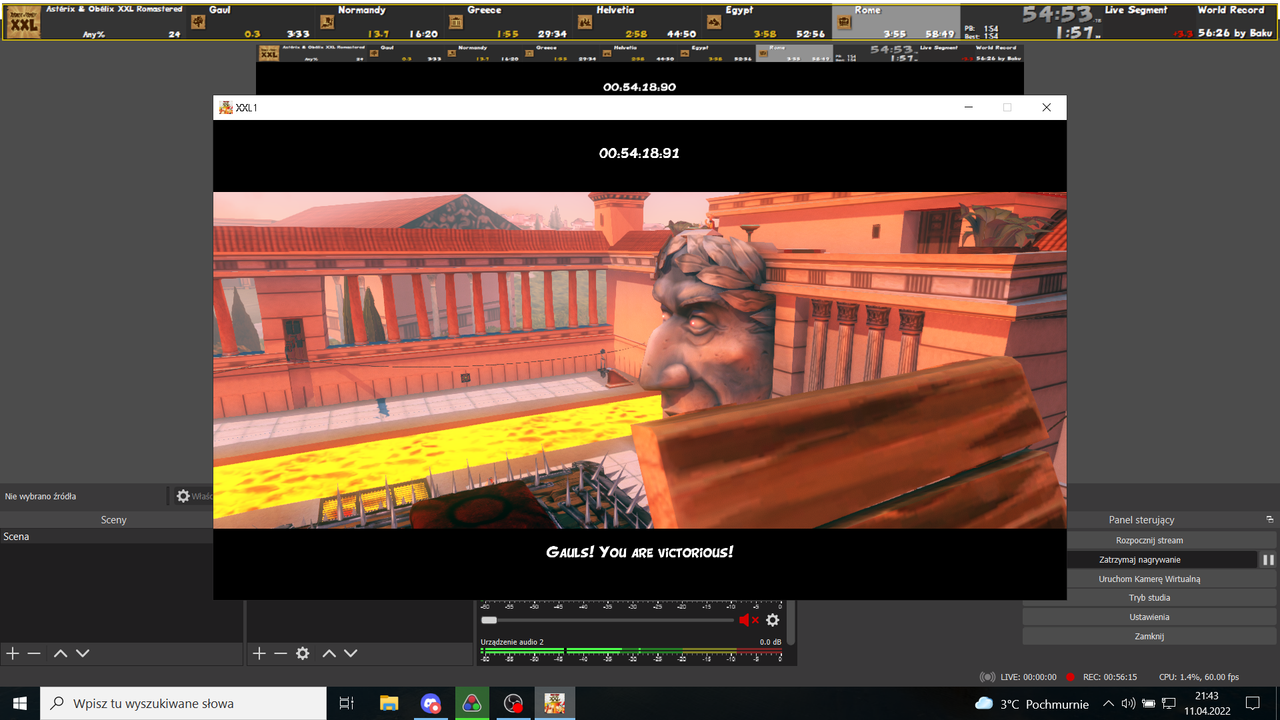The image size is (1280, 720).
Task: Open the Windows notification center
Action: pyautogui.click(x=1253, y=704)
